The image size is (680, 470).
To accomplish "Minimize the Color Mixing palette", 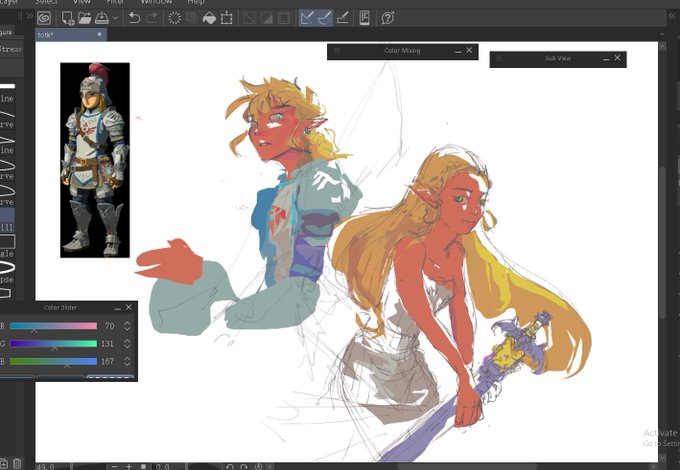I will [458, 51].
